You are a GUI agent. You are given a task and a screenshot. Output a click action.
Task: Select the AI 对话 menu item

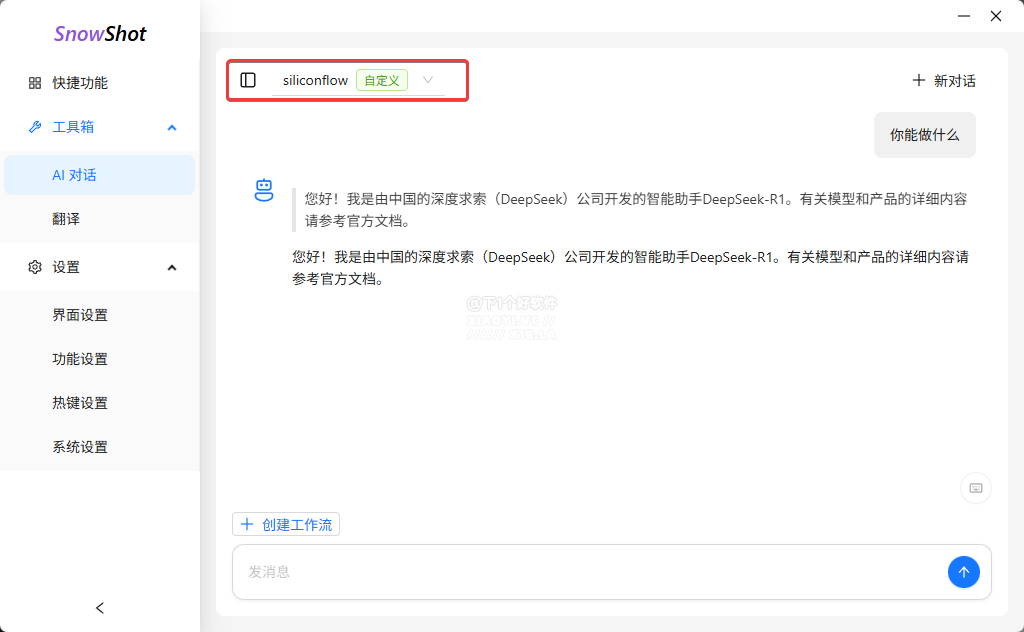tap(100, 175)
